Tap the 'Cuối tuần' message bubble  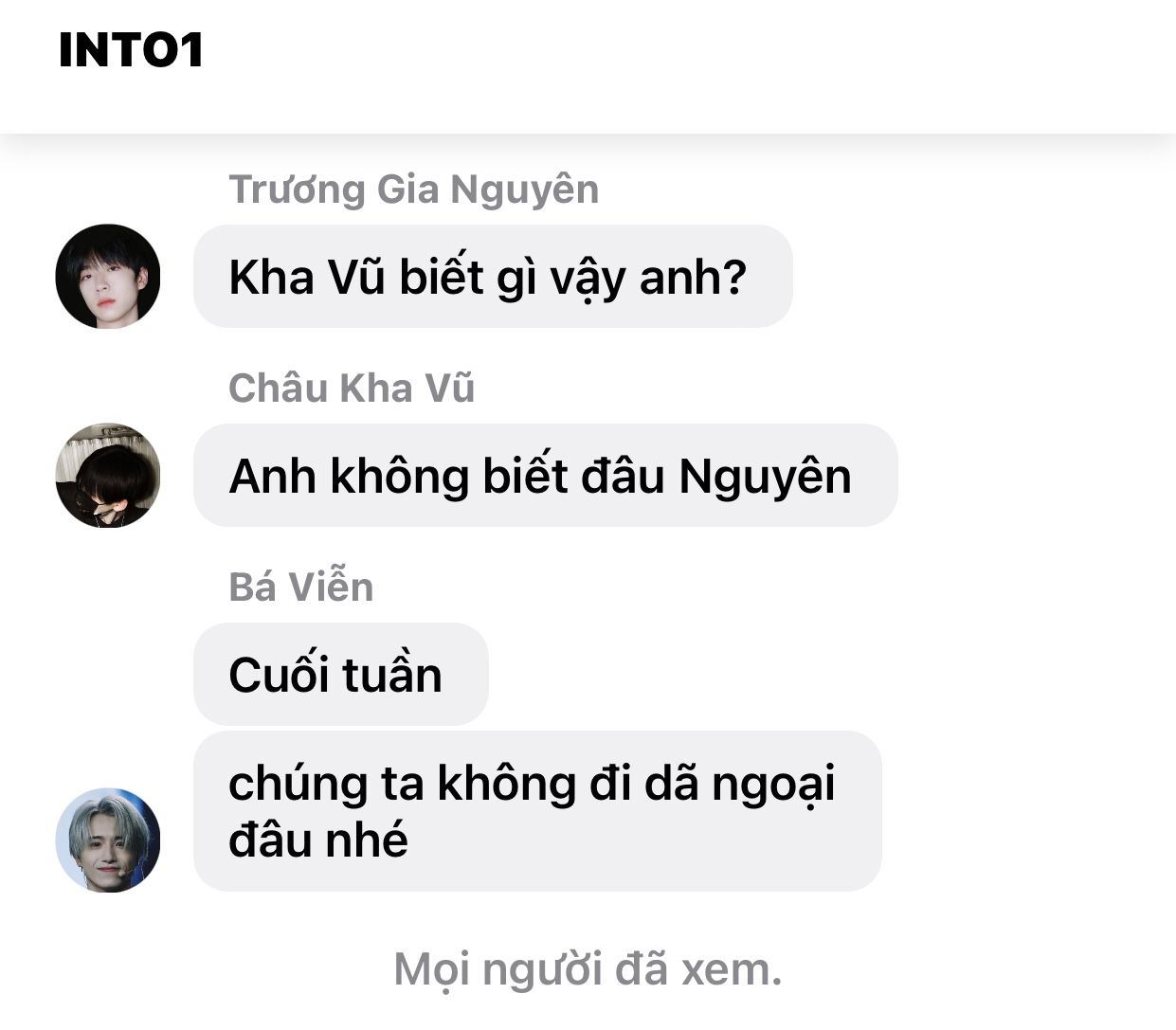click(341, 675)
